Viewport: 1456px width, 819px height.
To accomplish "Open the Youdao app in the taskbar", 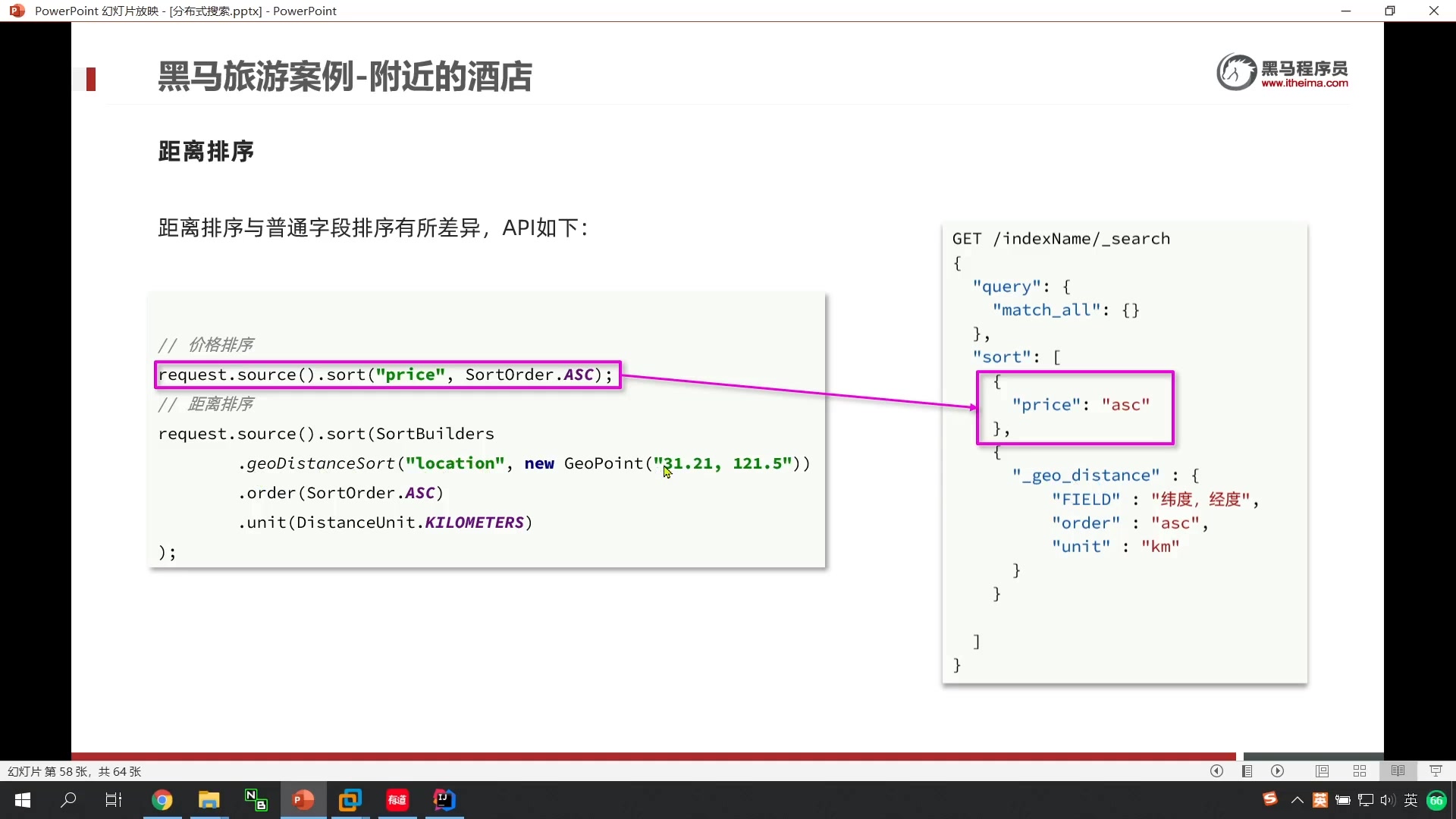I will coord(397,800).
